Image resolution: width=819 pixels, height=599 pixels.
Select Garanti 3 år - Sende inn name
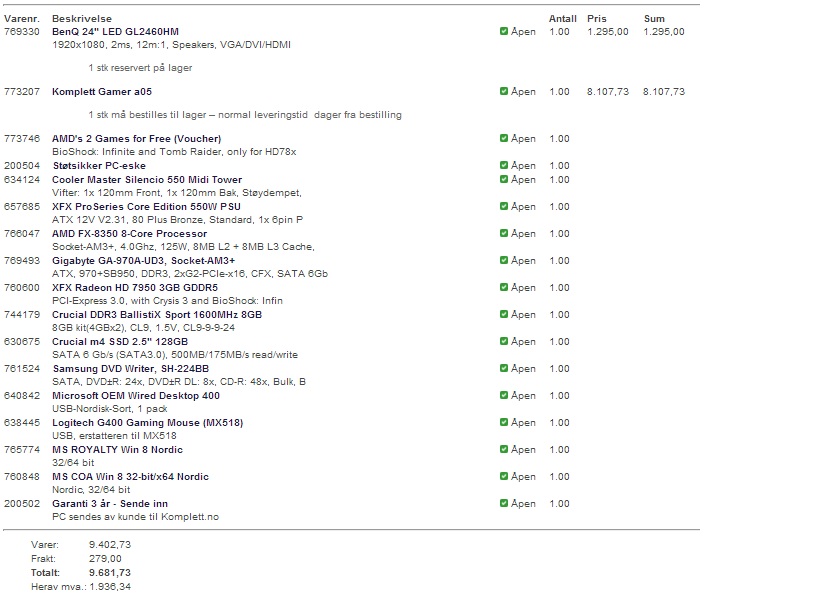pos(110,503)
